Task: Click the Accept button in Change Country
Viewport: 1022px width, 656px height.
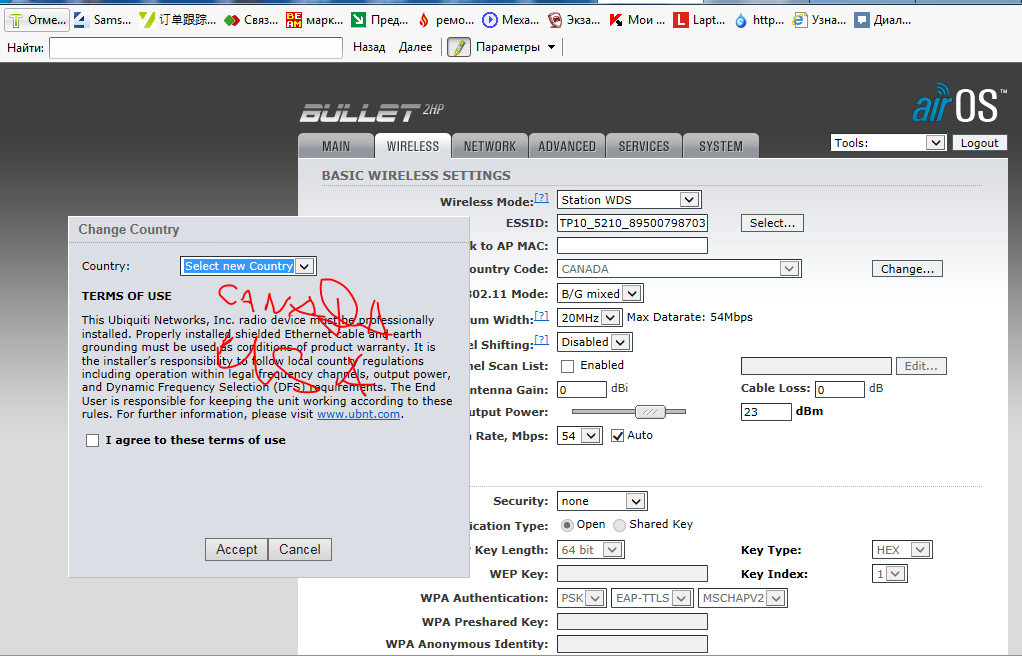Action: click(237, 549)
